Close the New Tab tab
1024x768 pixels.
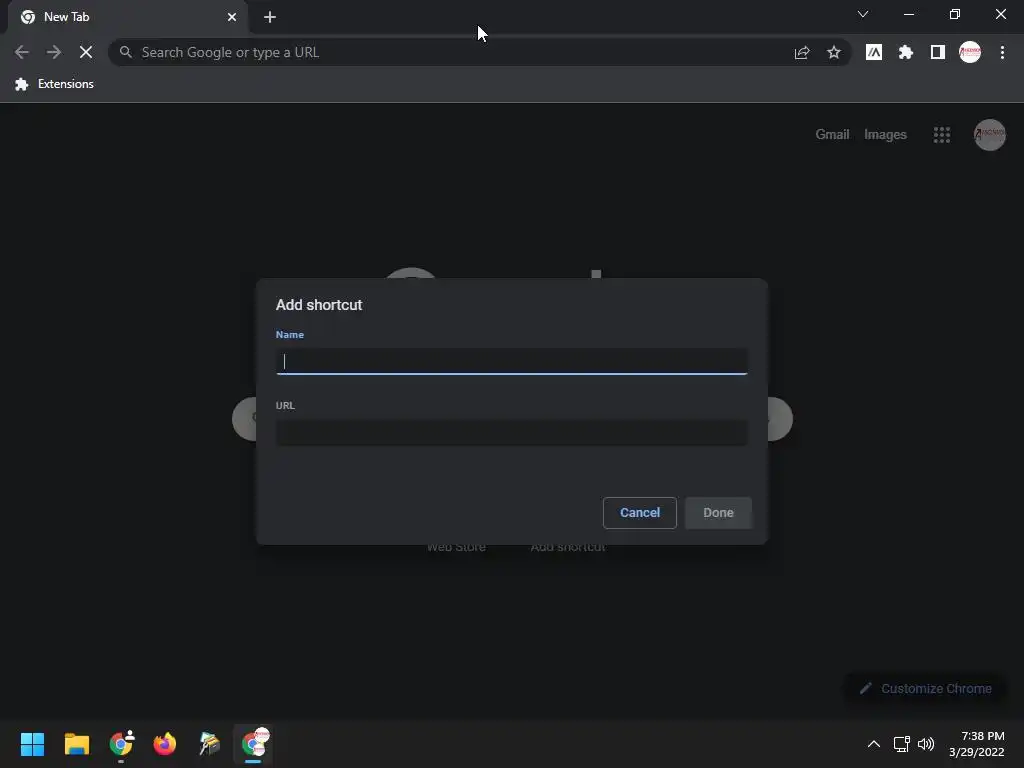232,17
